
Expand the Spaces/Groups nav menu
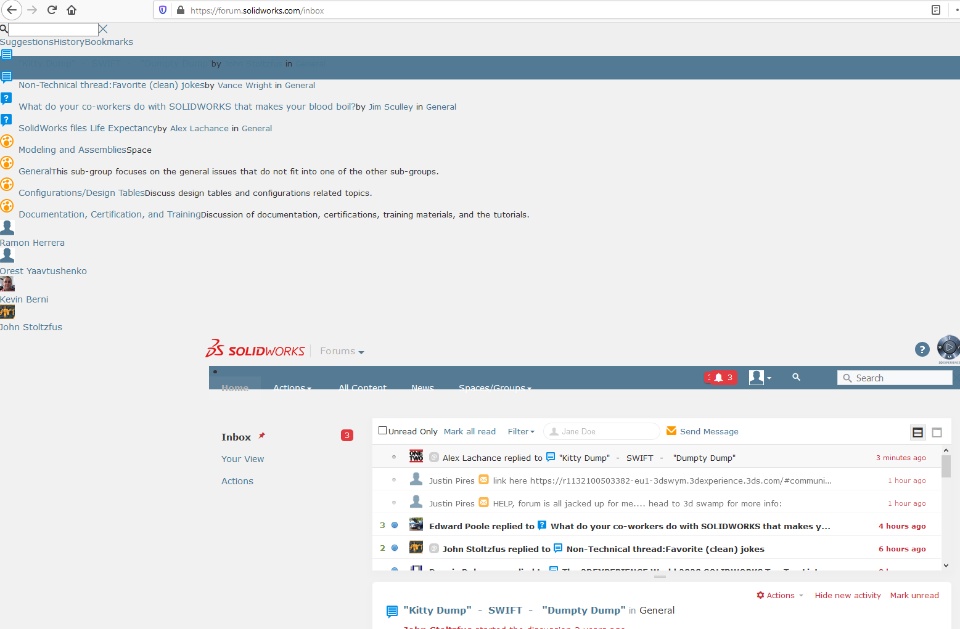pyautogui.click(x=495, y=387)
